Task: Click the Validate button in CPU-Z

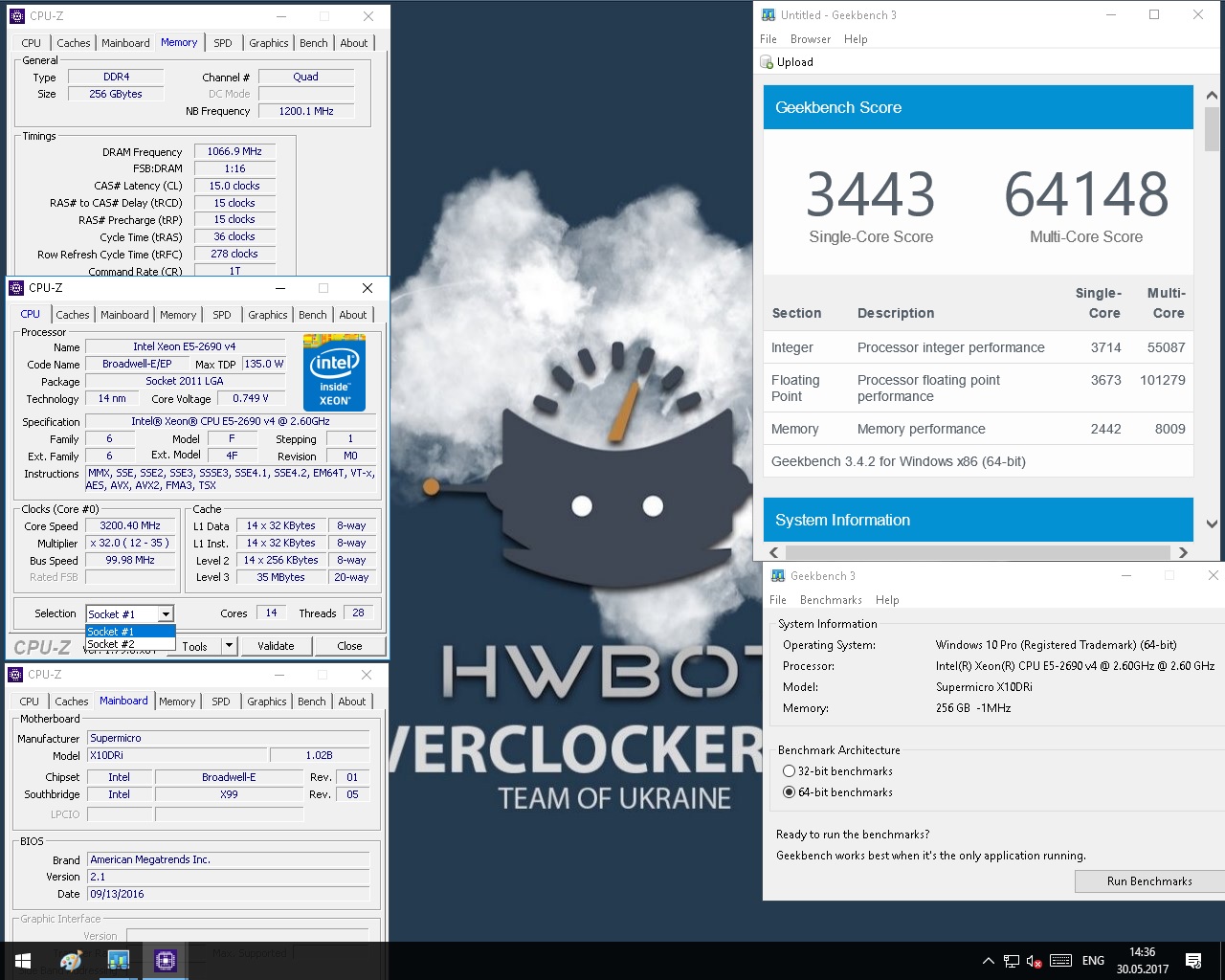Action: [276, 646]
